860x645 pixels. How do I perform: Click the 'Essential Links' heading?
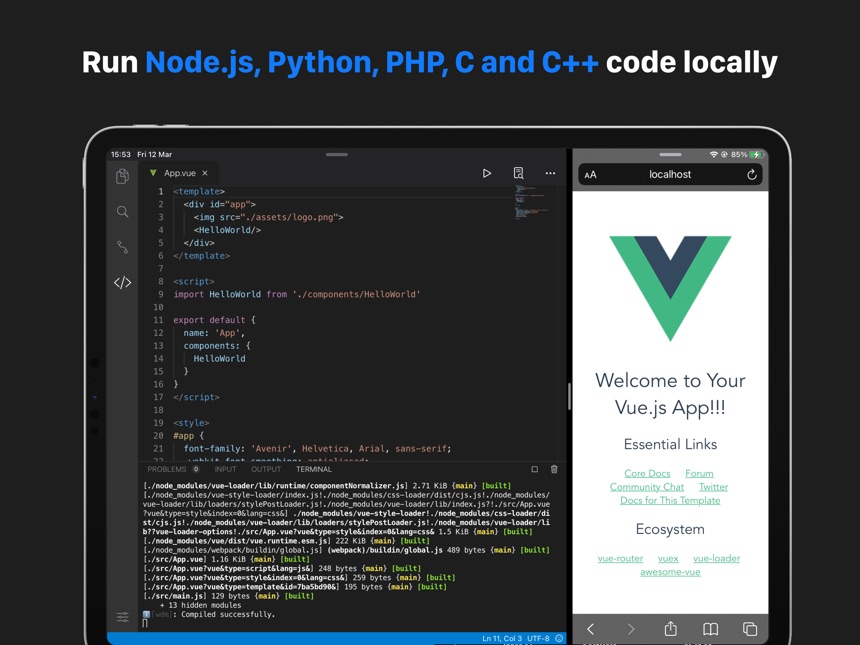(670, 444)
